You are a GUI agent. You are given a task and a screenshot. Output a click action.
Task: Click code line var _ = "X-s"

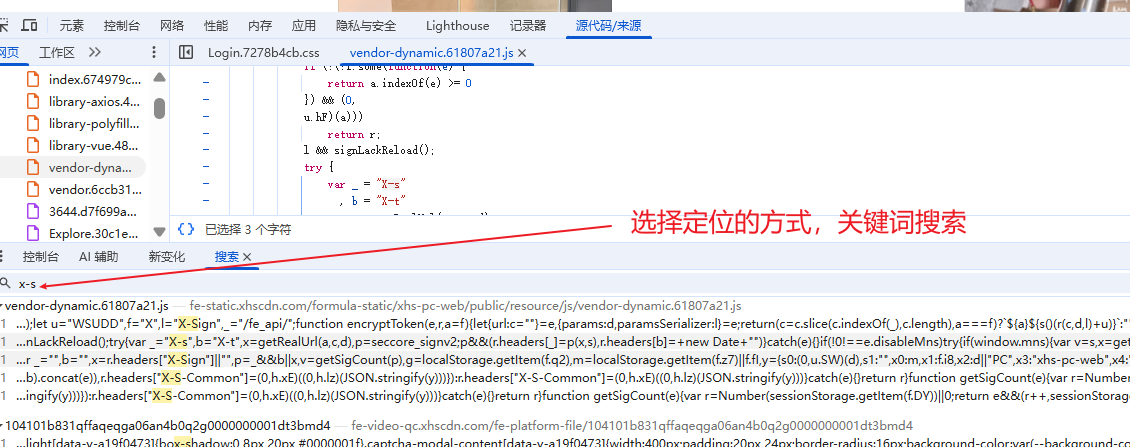point(367,183)
